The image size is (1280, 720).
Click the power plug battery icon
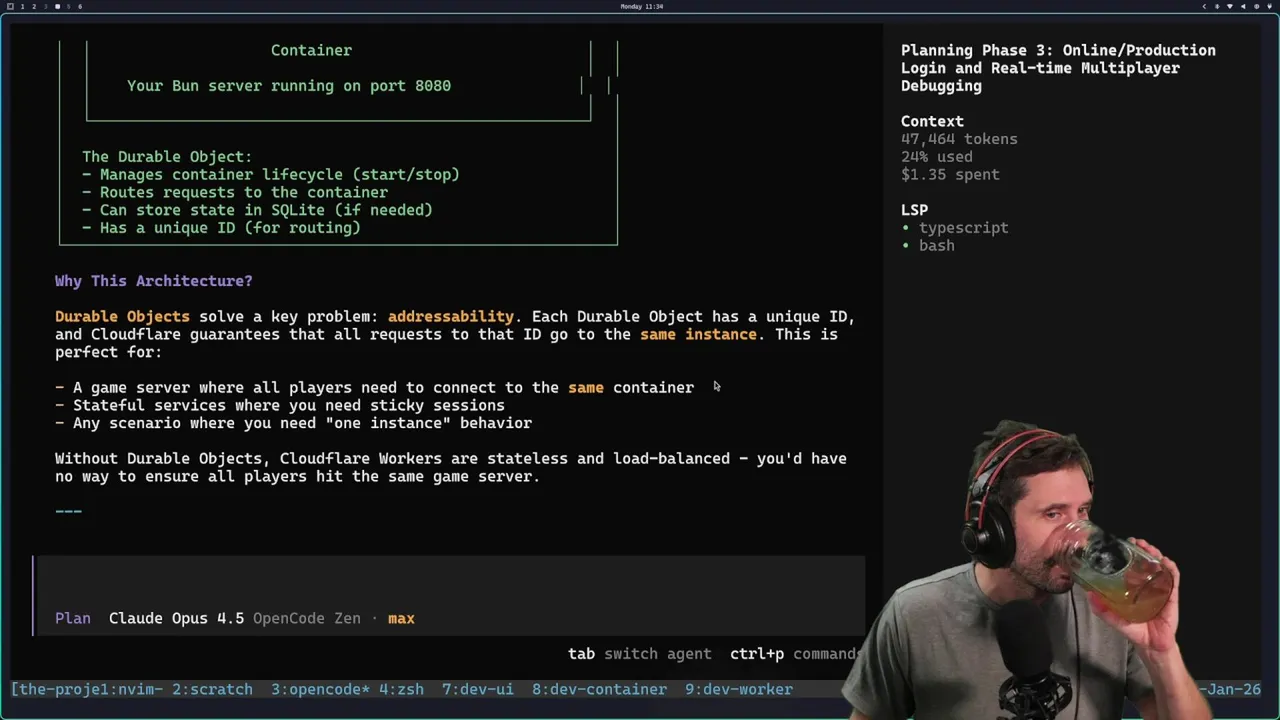[1269, 6]
